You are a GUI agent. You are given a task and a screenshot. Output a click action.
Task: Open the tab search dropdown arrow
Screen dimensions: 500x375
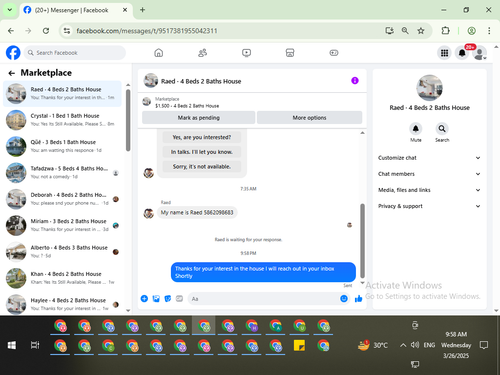pyautogui.click(x=10, y=10)
